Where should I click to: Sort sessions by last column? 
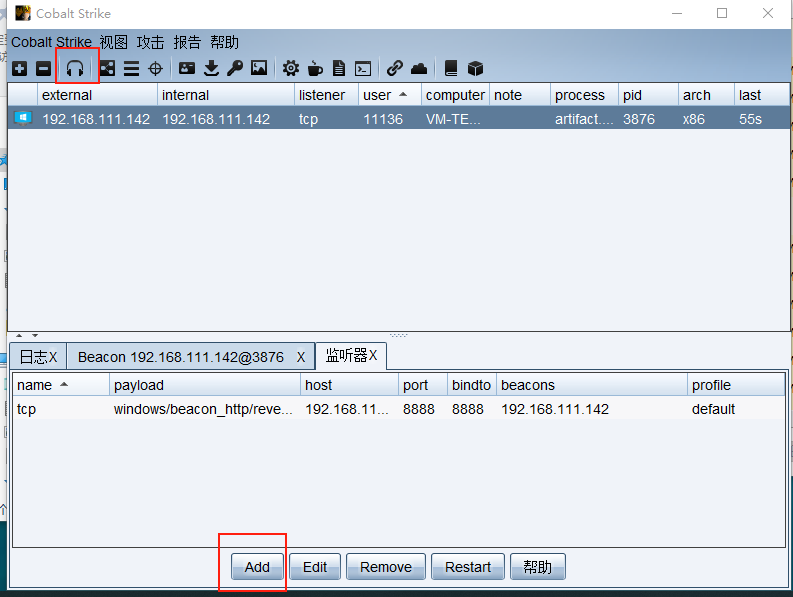(762, 95)
